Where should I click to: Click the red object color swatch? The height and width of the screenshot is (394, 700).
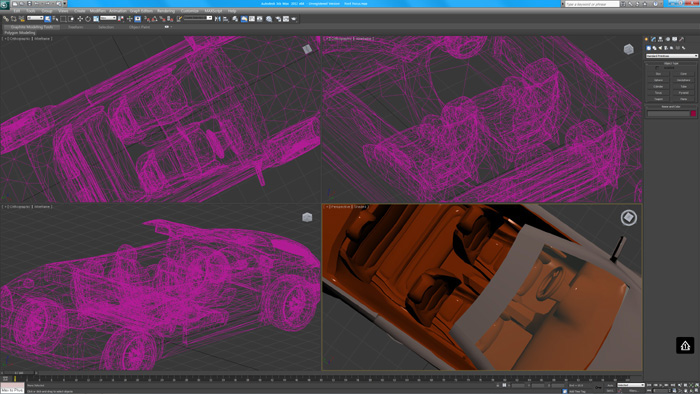tap(693, 114)
